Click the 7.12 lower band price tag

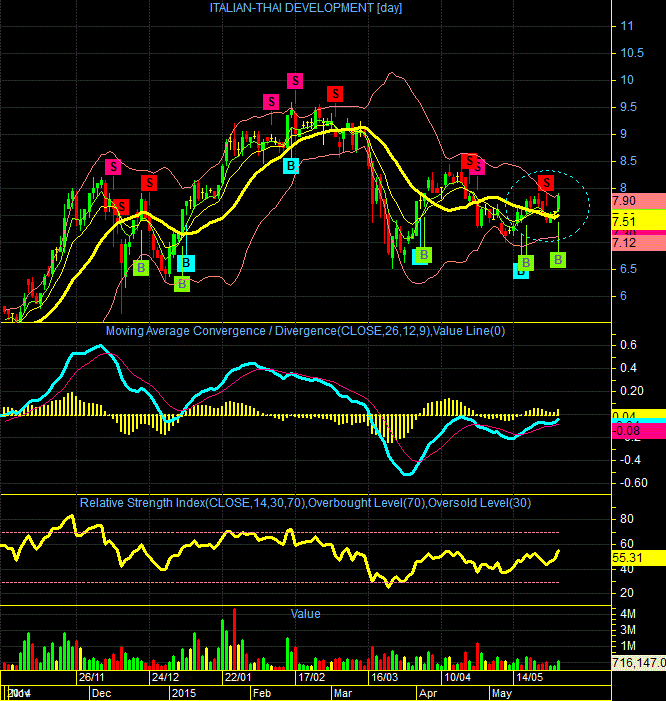click(x=638, y=243)
